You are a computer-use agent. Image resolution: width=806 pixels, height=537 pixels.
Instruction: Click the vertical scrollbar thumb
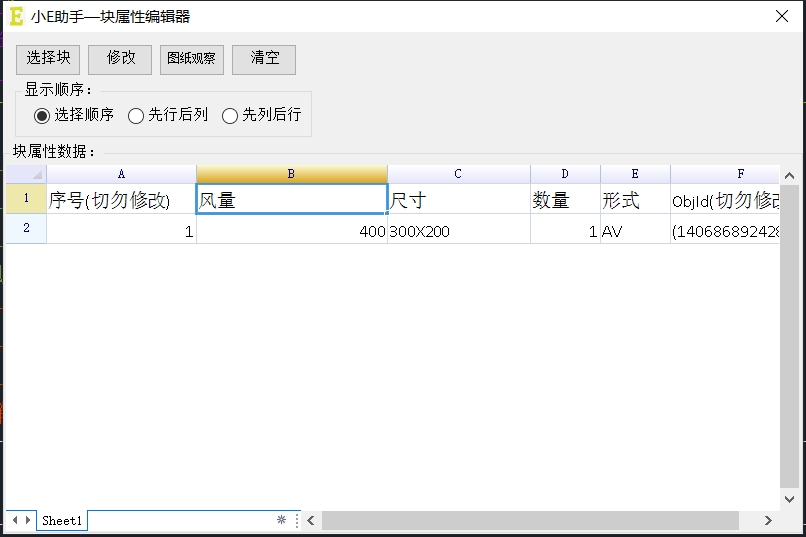[x=790, y=337]
